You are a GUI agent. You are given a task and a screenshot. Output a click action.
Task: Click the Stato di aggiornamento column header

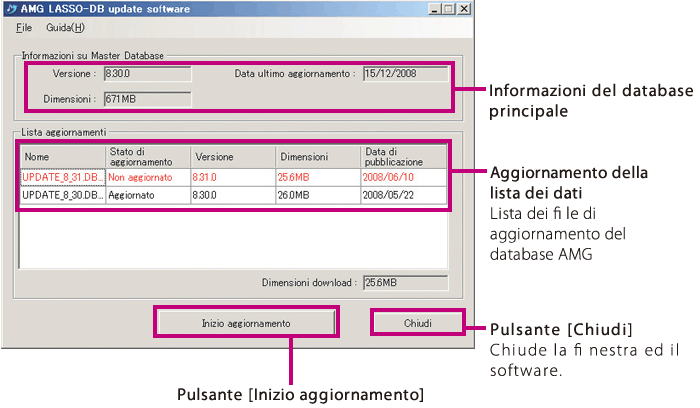coord(147,157)
